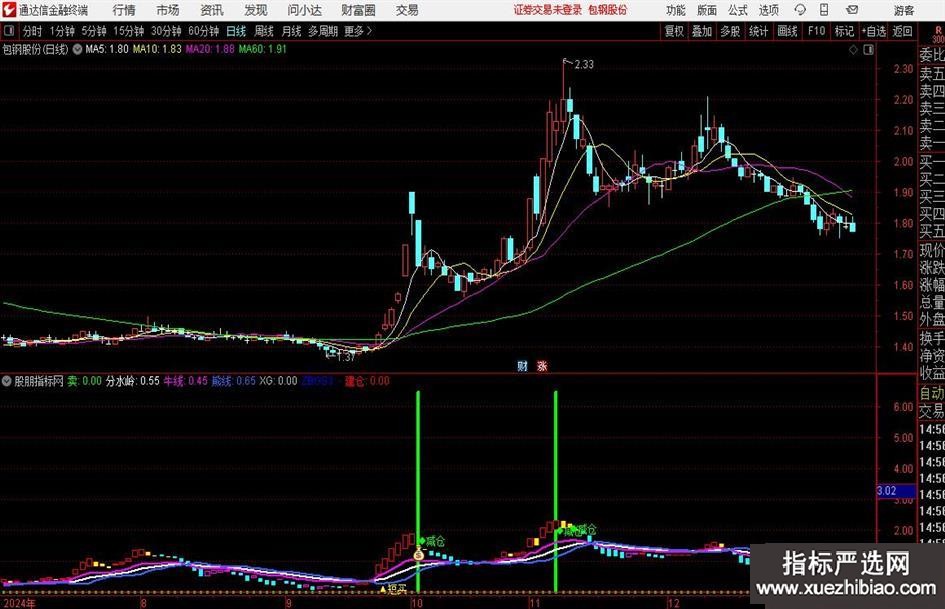
Task: Click the 证券交易未登录 login link
Action: (x=548, y=10)
